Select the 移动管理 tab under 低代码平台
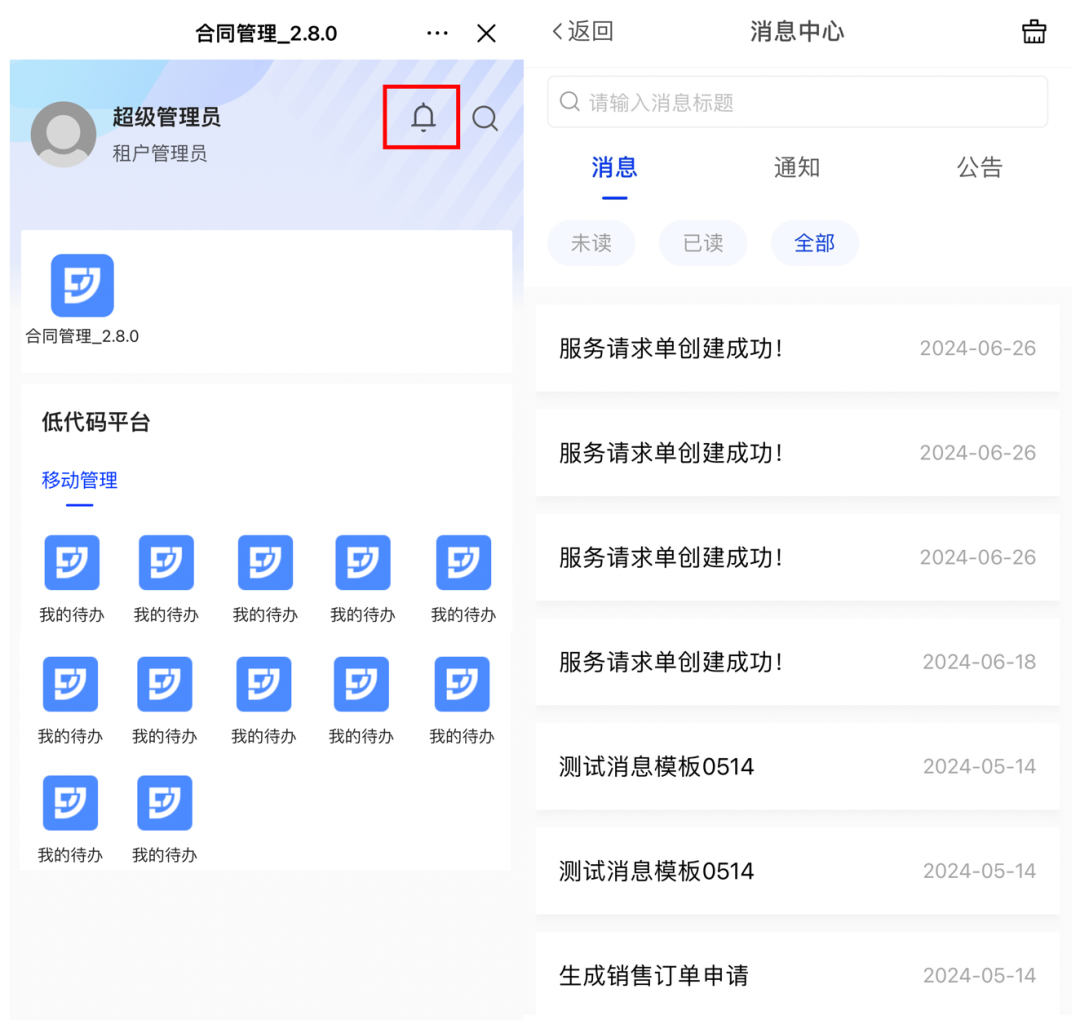 80,480
